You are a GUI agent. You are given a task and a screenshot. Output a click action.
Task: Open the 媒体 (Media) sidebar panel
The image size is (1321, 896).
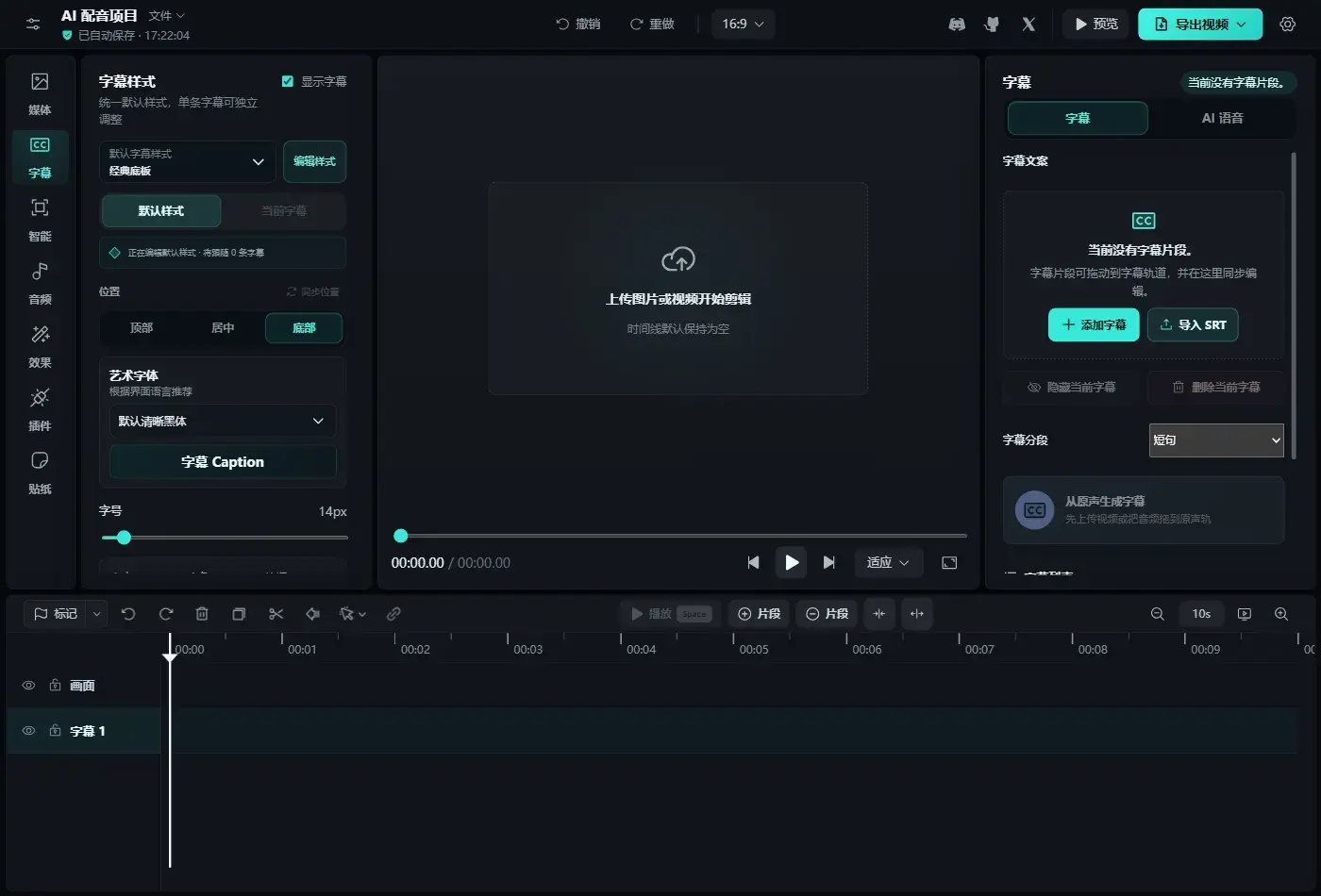pos(40,93)
